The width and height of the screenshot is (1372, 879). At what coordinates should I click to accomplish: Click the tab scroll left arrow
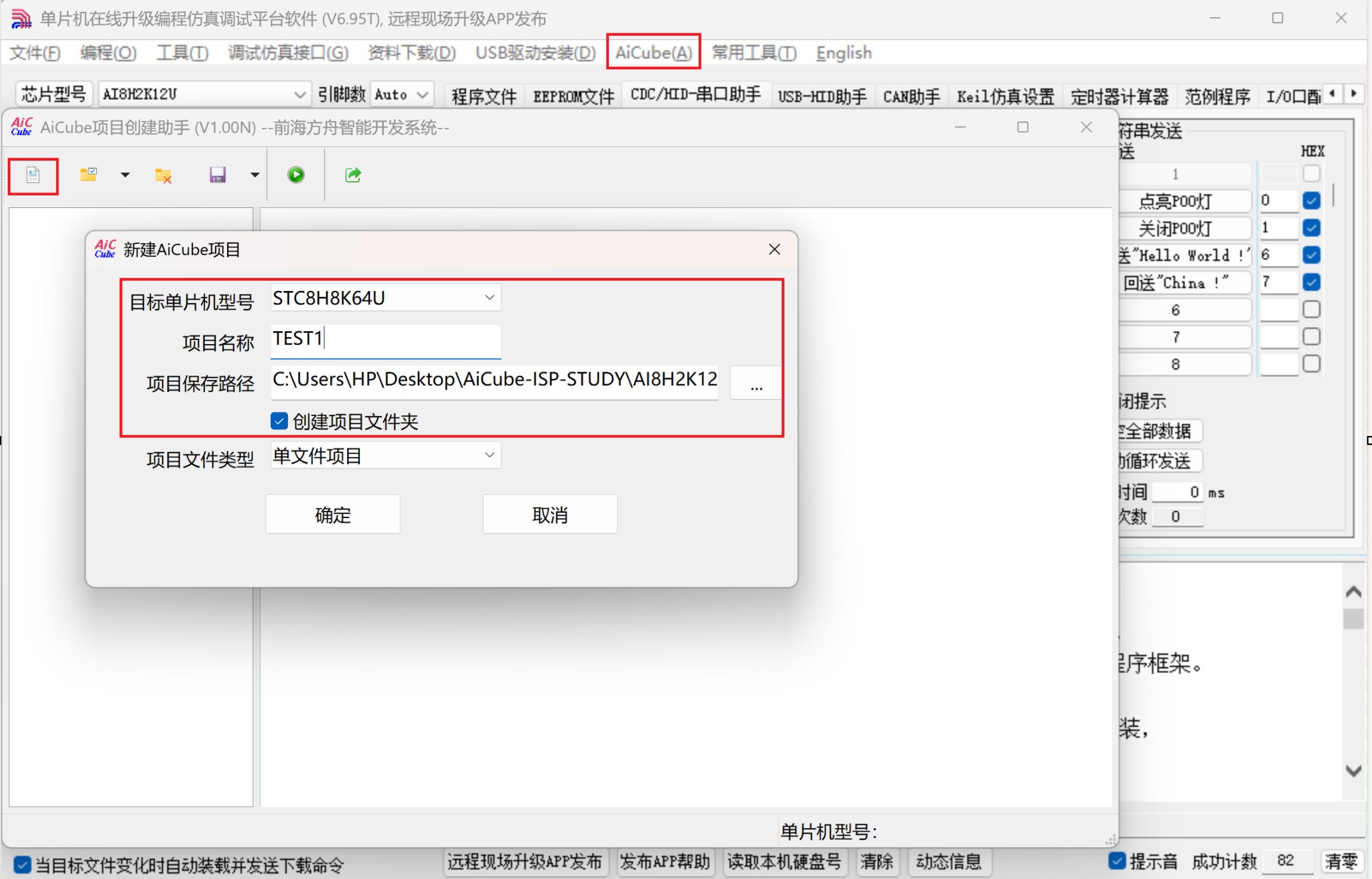point(1332,94)
